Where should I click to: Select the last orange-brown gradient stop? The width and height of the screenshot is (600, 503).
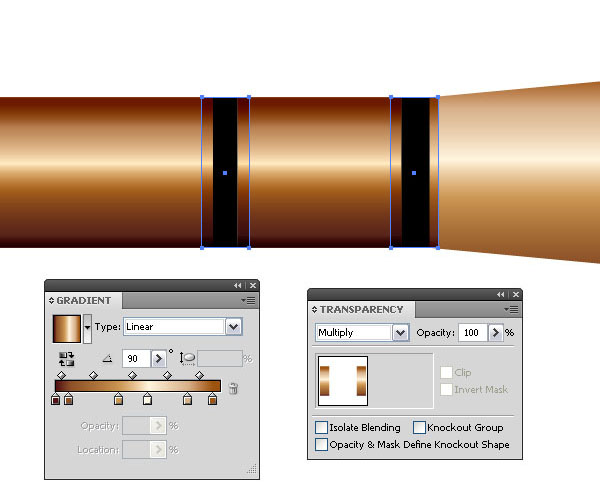click(x=212, y=399)
